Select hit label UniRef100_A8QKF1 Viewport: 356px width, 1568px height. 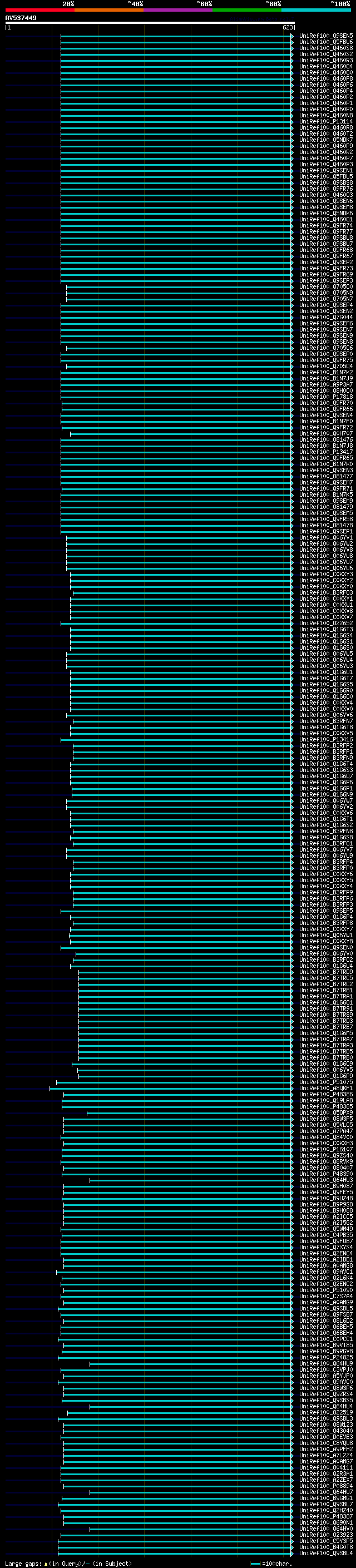(x=326, y=1089)
